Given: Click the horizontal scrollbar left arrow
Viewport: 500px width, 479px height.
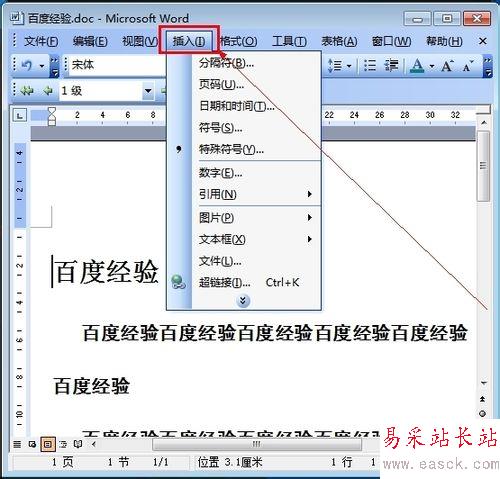Looking at the screenshot, I should (x=94, y=444).
